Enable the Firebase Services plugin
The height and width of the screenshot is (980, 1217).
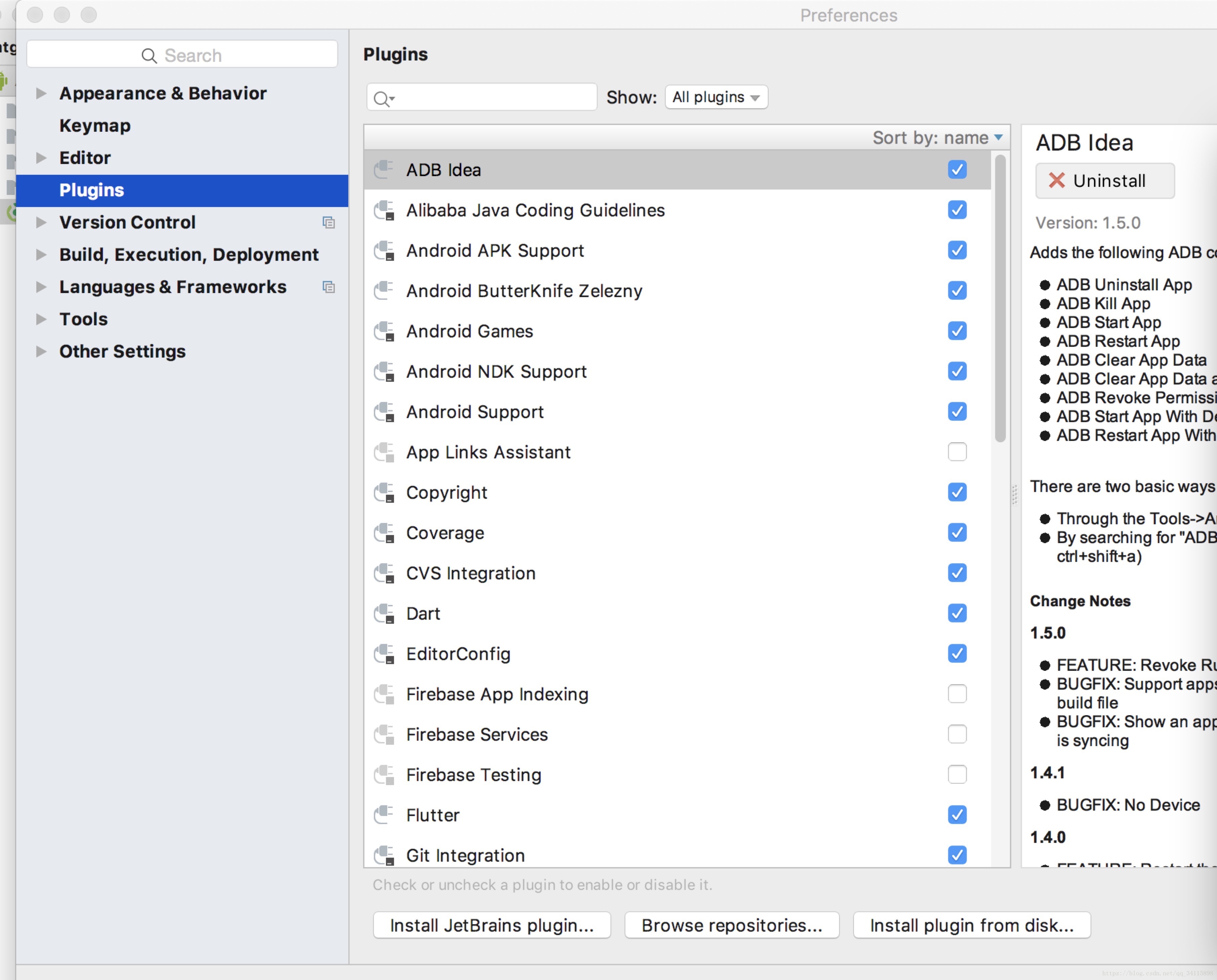click(x=957, y=734)
